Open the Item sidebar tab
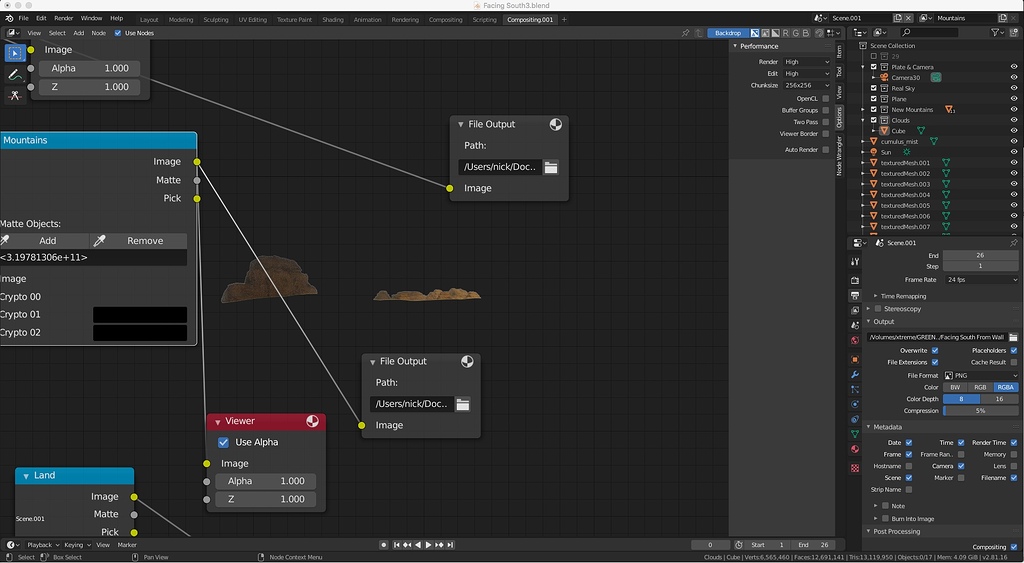This screenshot has height=563, width=1024. pos(840,52)
